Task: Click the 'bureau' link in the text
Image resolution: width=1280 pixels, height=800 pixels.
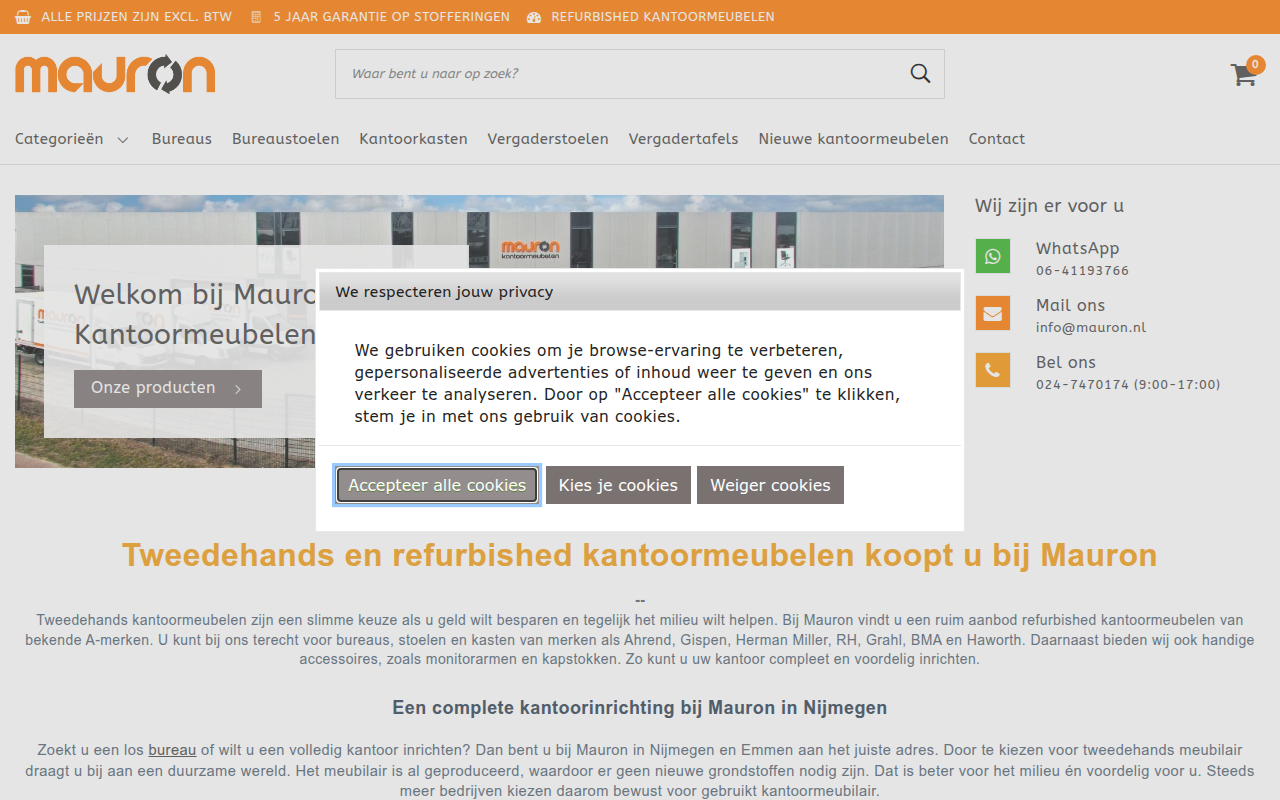Action: click(172, 750)
